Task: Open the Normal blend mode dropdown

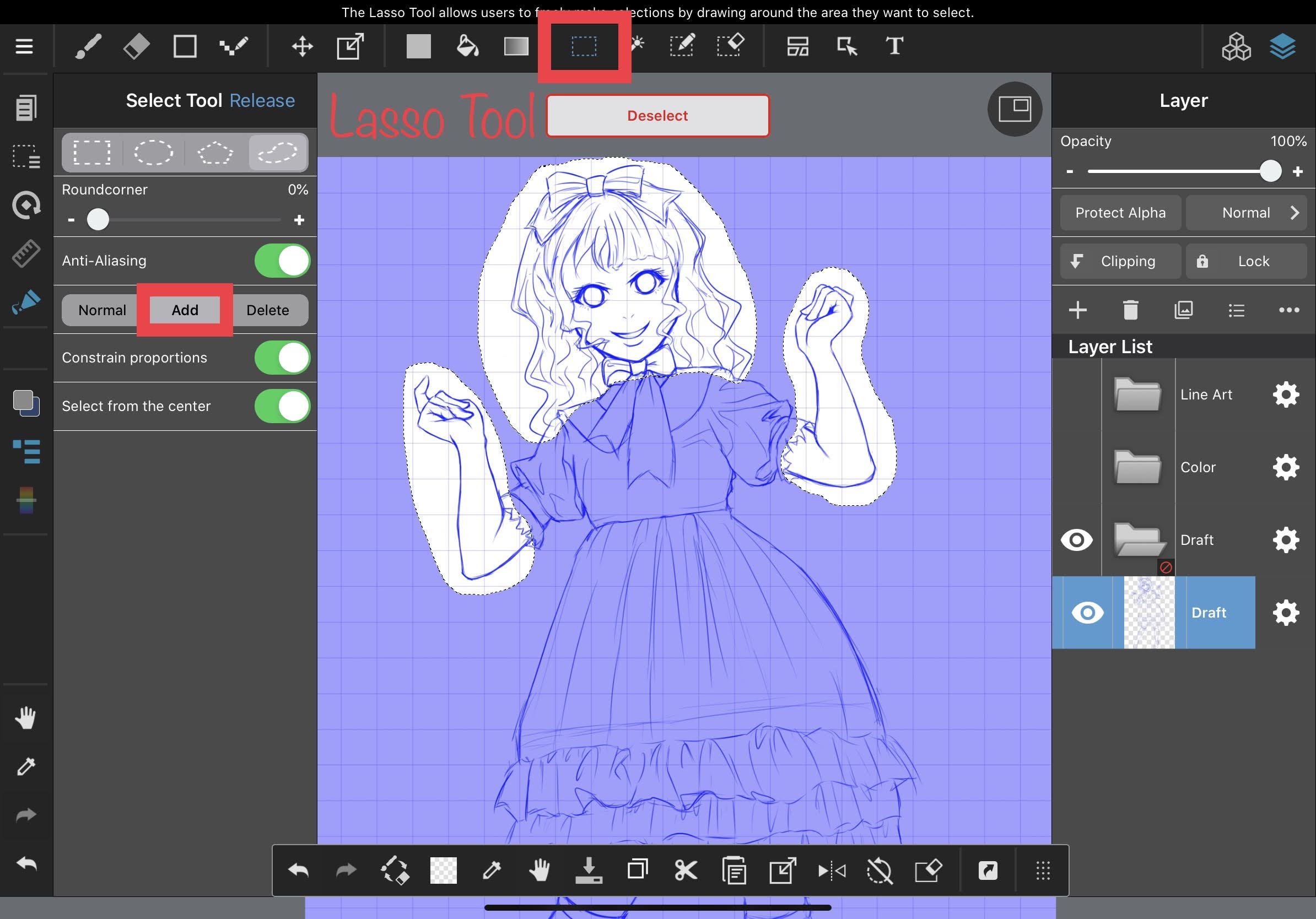Action: [1248, 213]
